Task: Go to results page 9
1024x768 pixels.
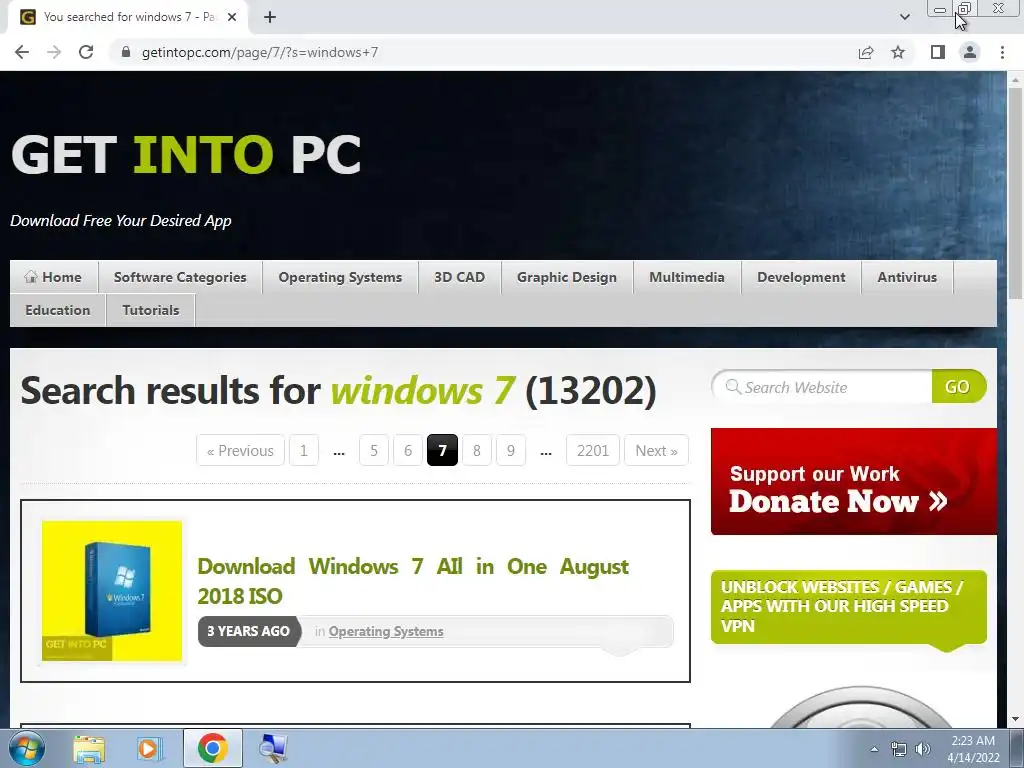Action: [x=511, y=451]
